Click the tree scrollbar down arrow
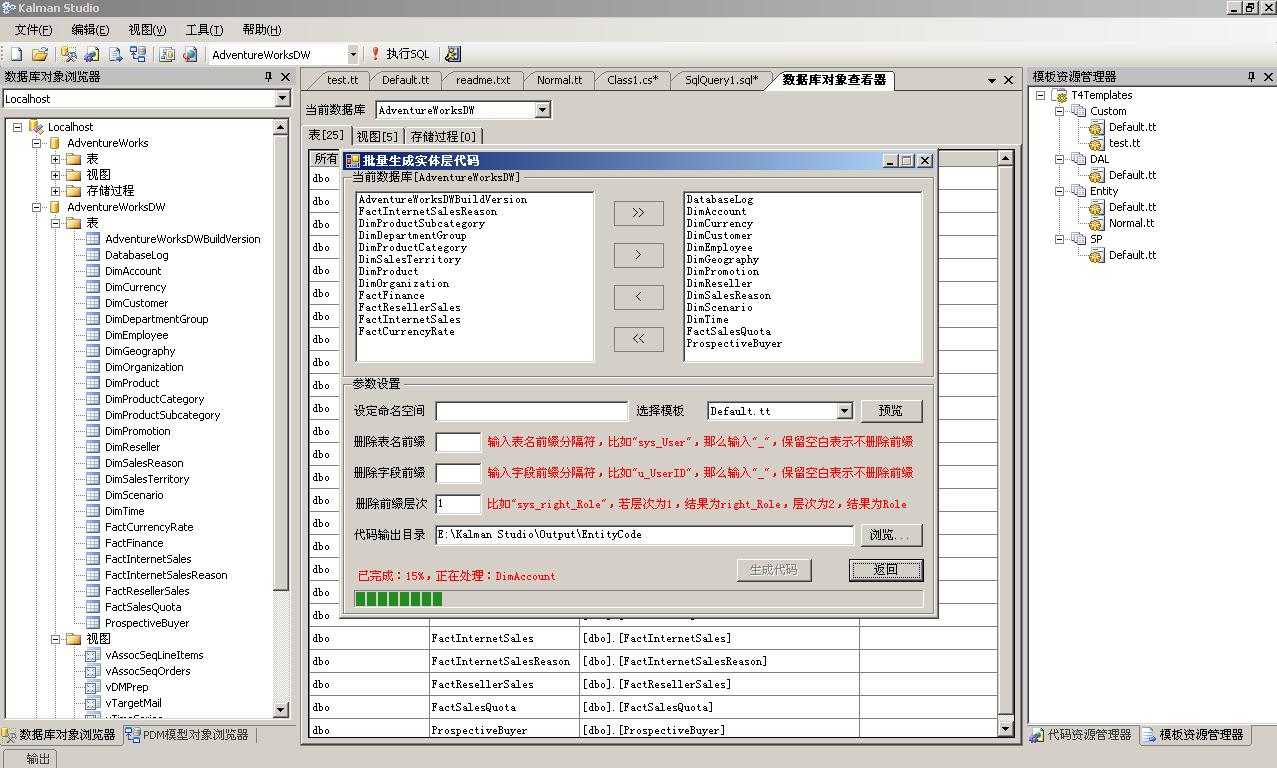The height and width of the screenshot is (768, 1277). pos(281,710)
